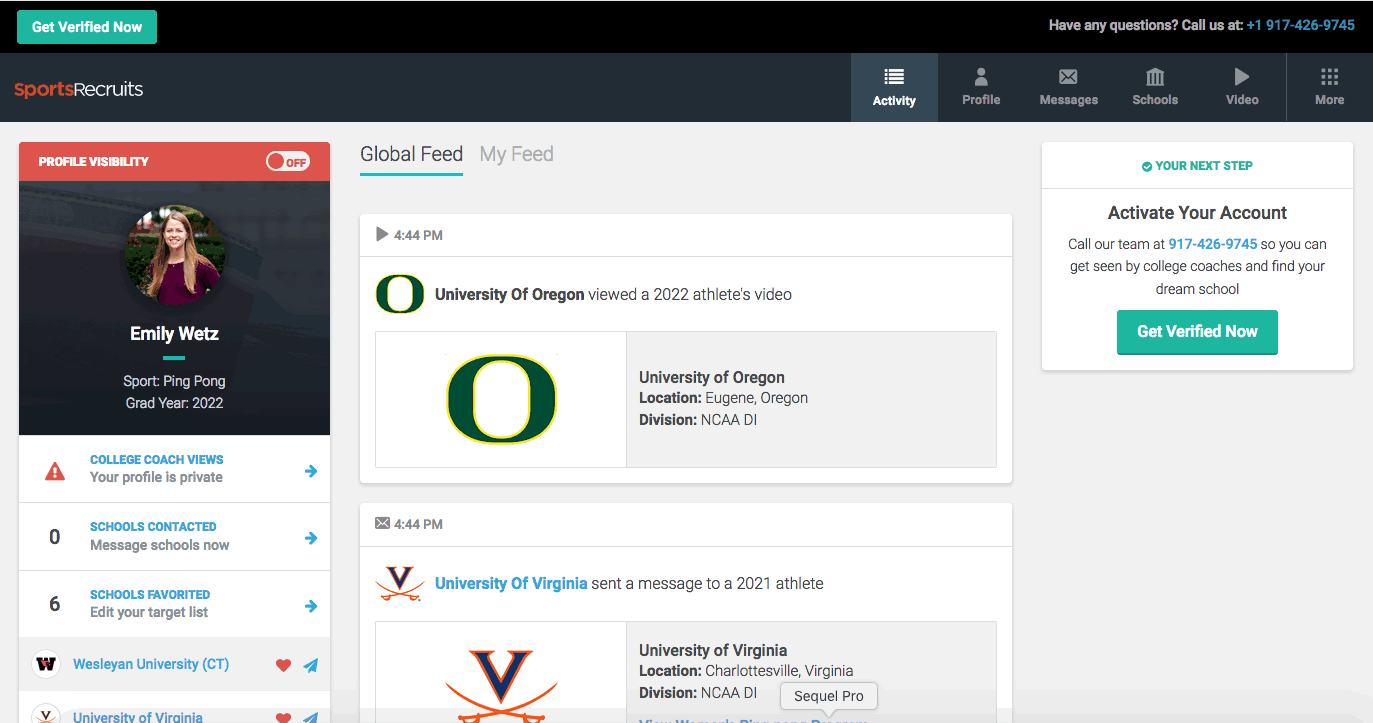Switch to the My Feed tab
Image resolution: width=1373 pixels, height=723 pixels.
(x=516, y=154)
